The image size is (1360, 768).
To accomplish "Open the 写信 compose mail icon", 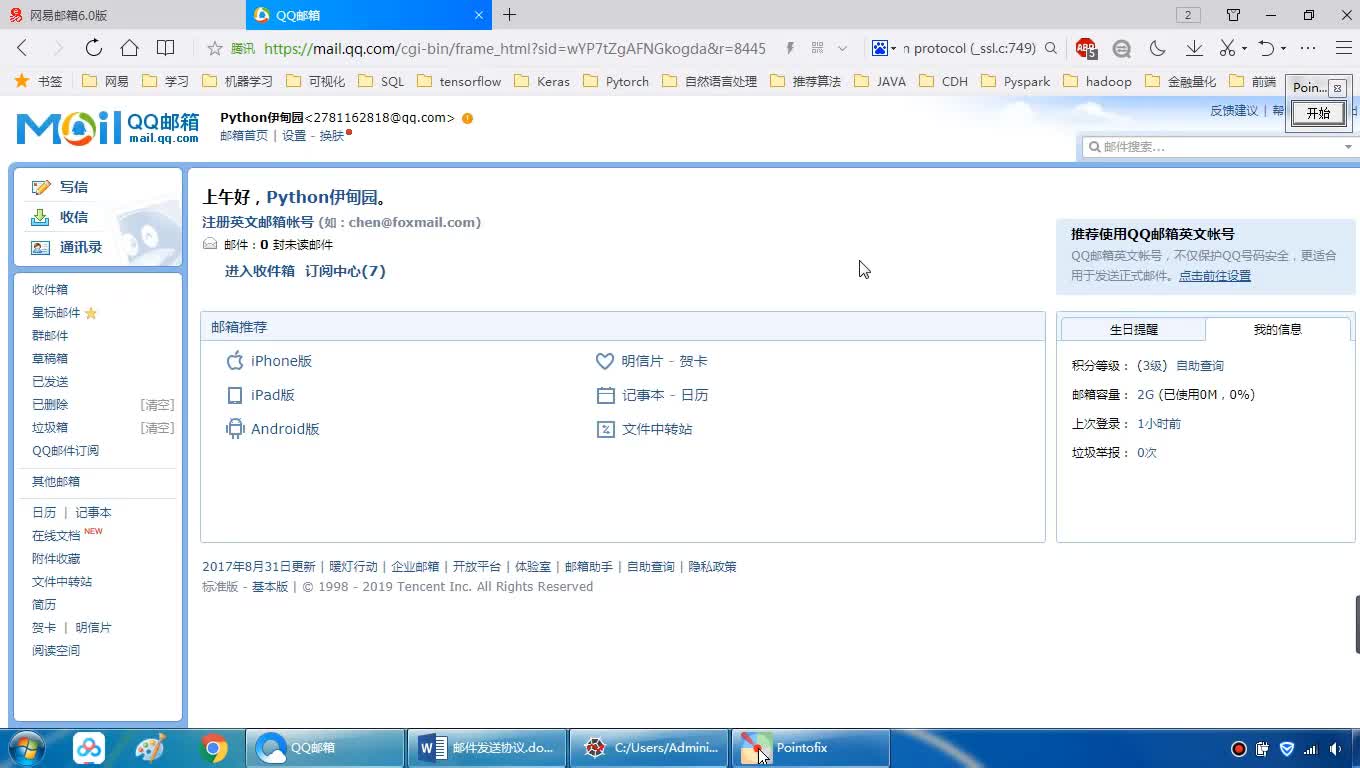I will coord(41,187).
